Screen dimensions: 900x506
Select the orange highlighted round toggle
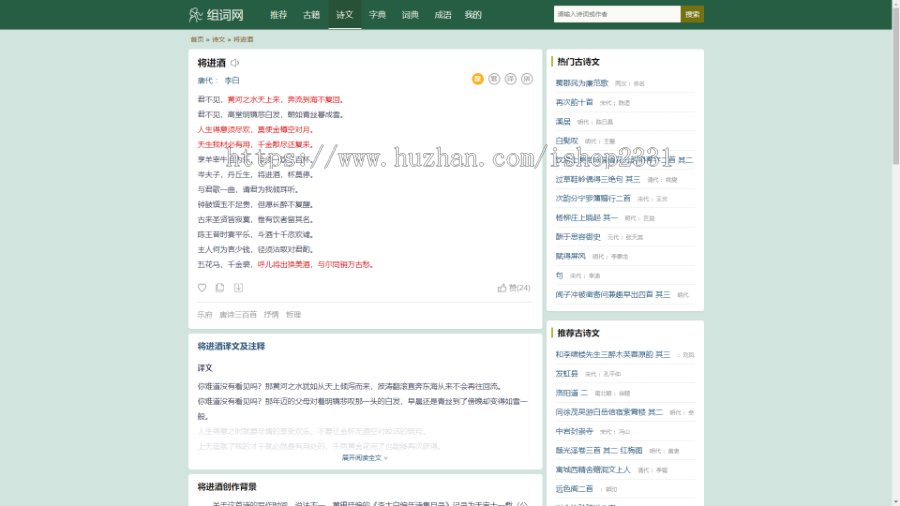point(478,79)
